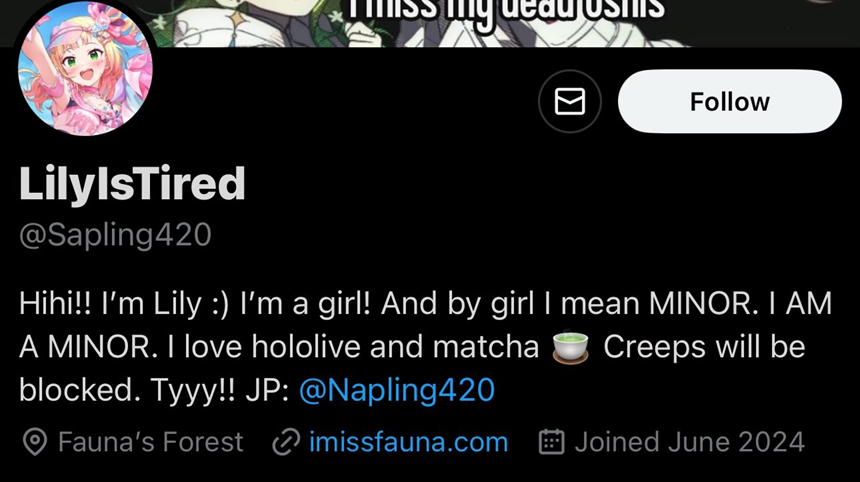Open the direct message envelope icon
Viewport: 860px width, 482px height.
point(569,101)
